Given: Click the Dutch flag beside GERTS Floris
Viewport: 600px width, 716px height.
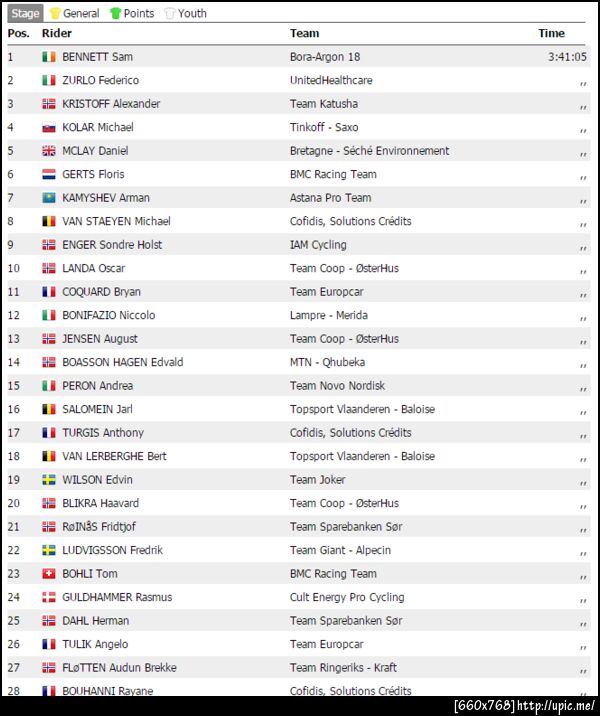Looking at the screenshot, I should pyautogui.click(x=49, y=175).
